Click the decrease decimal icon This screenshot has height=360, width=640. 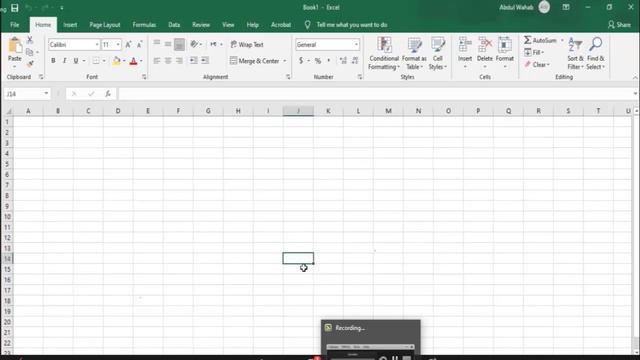pyautogui.click(x=355, y=61)
